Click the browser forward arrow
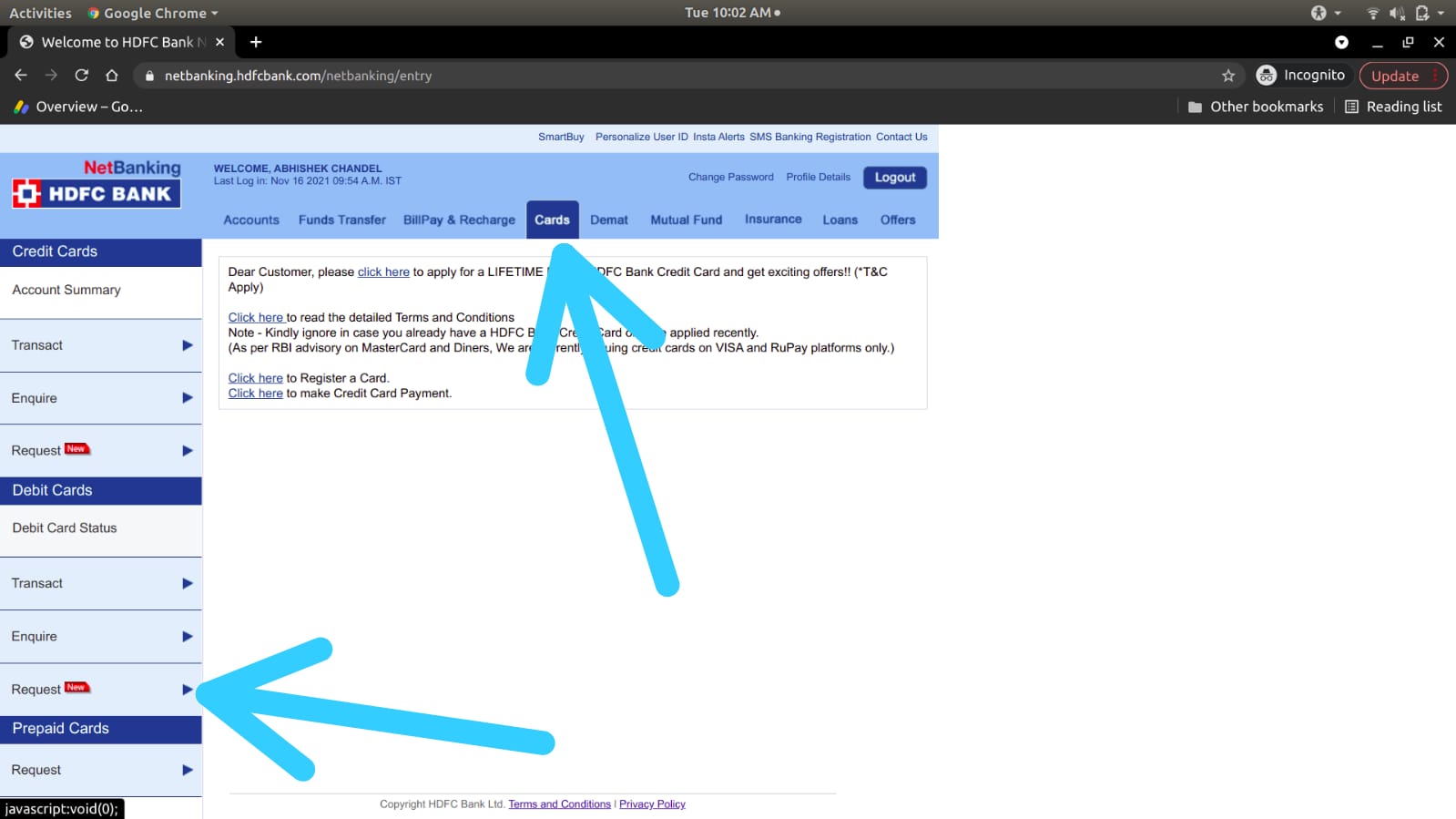Screen dimensions: 1456x819 click(51, 76)
